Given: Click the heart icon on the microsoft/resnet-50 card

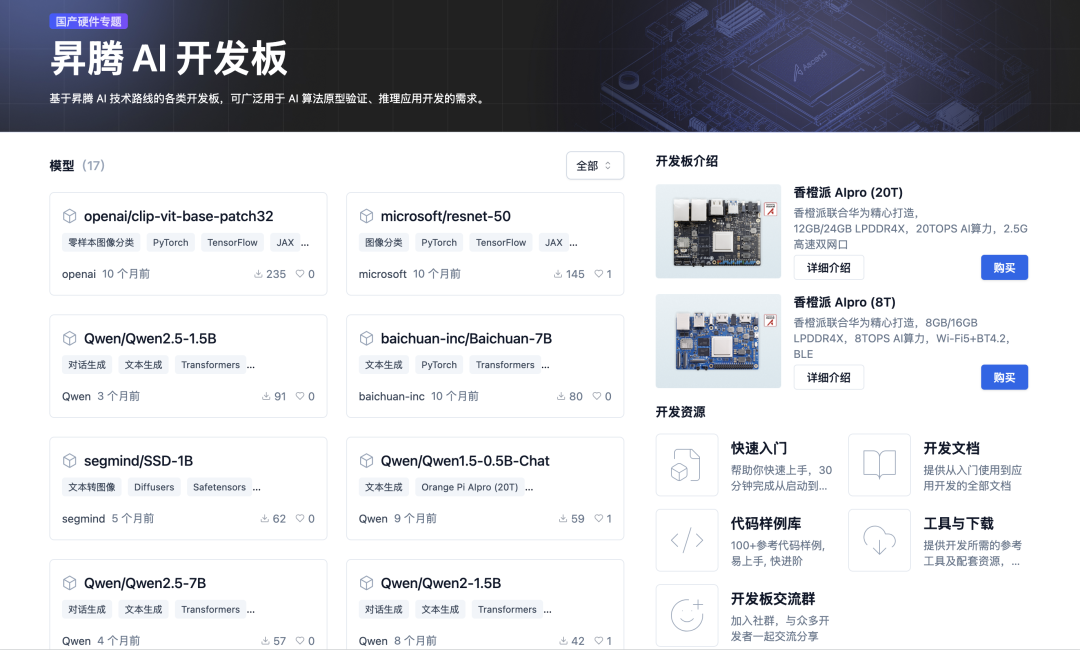Looking at the screenshot, I should point(599,274).
